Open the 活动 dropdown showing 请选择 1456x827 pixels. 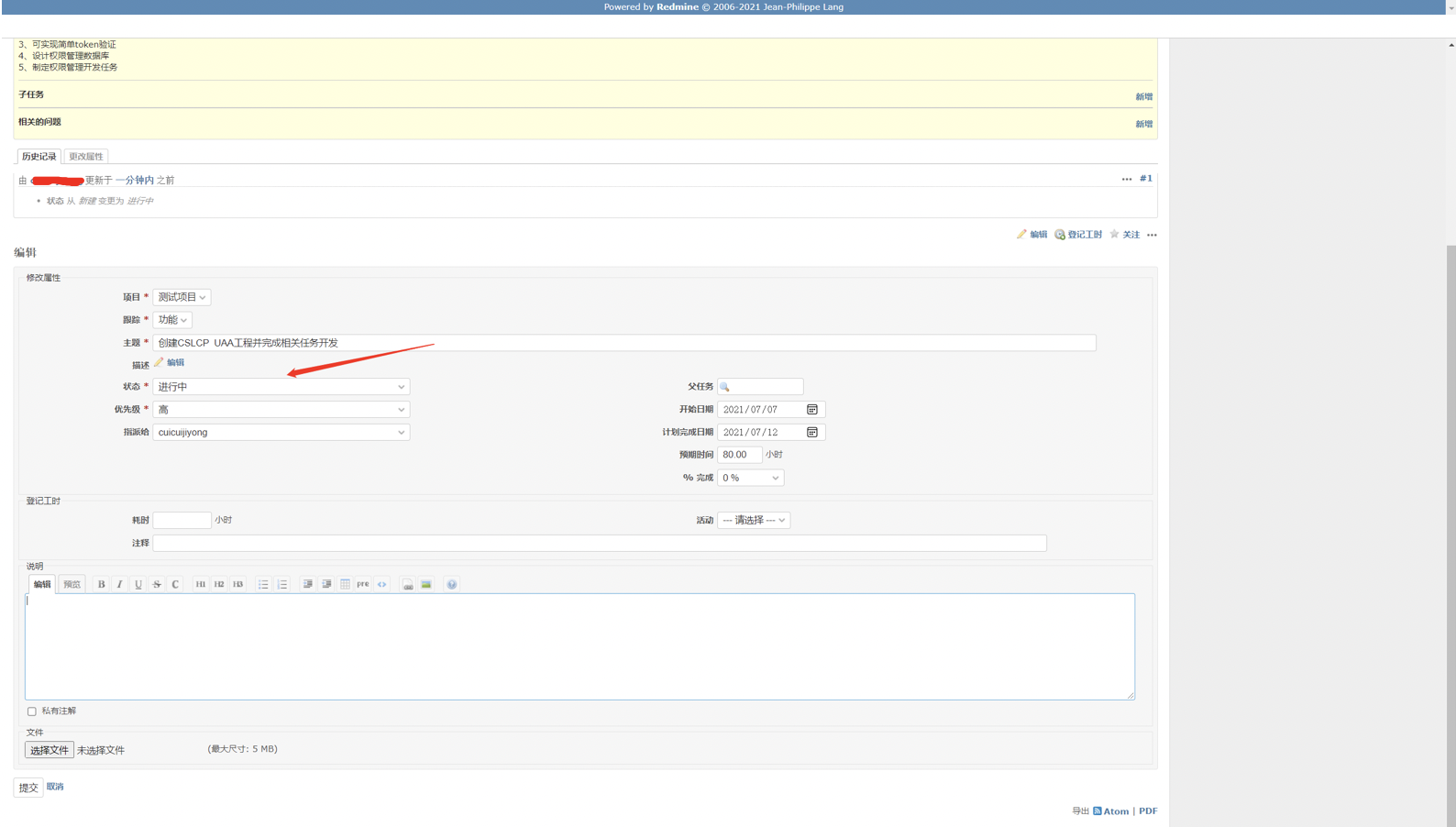(754, 520)
